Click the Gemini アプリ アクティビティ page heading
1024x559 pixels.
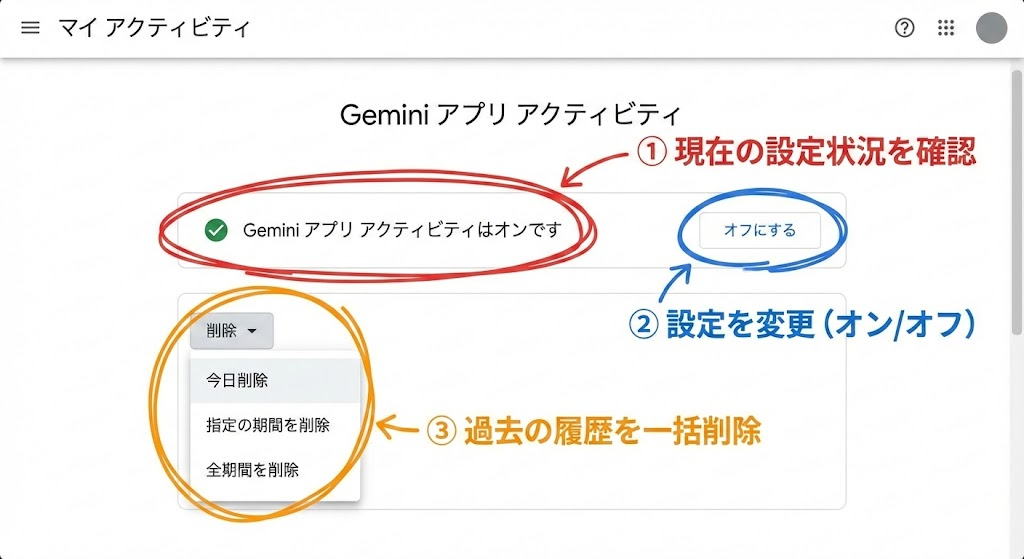[x=510, y=114]
